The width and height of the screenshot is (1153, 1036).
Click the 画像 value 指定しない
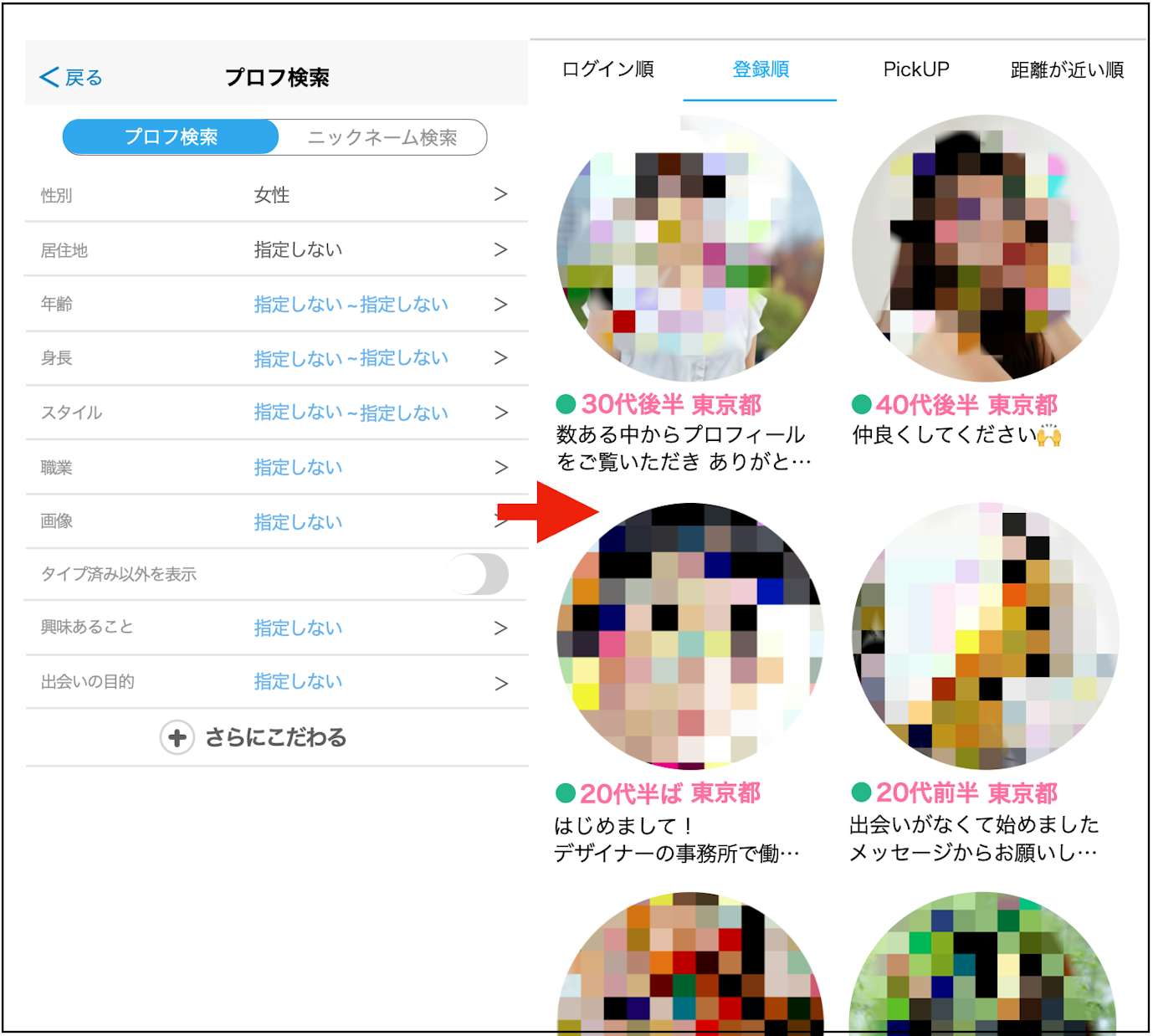298,521
